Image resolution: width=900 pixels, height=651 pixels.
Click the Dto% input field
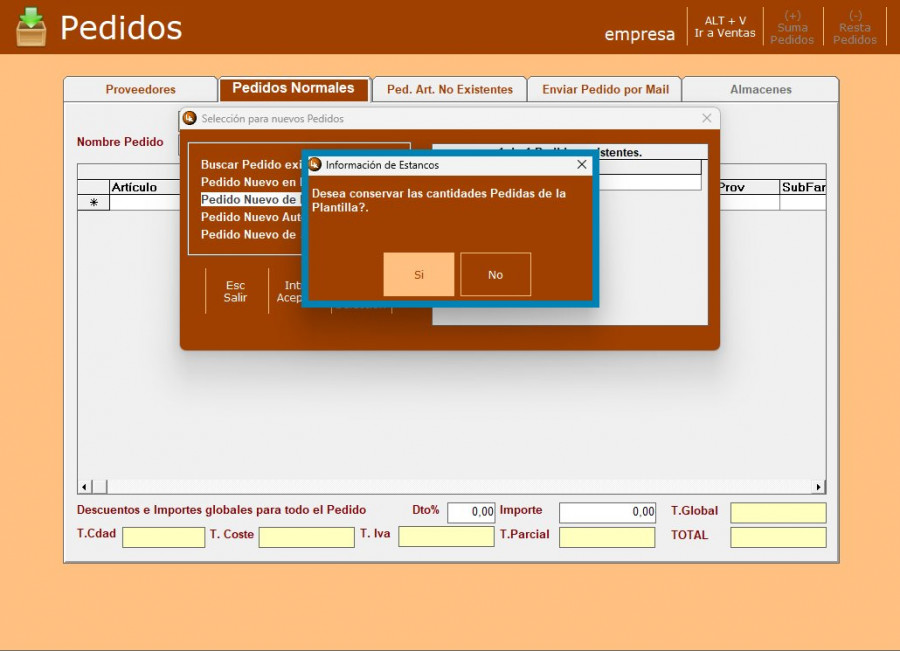tap(471, 512)
